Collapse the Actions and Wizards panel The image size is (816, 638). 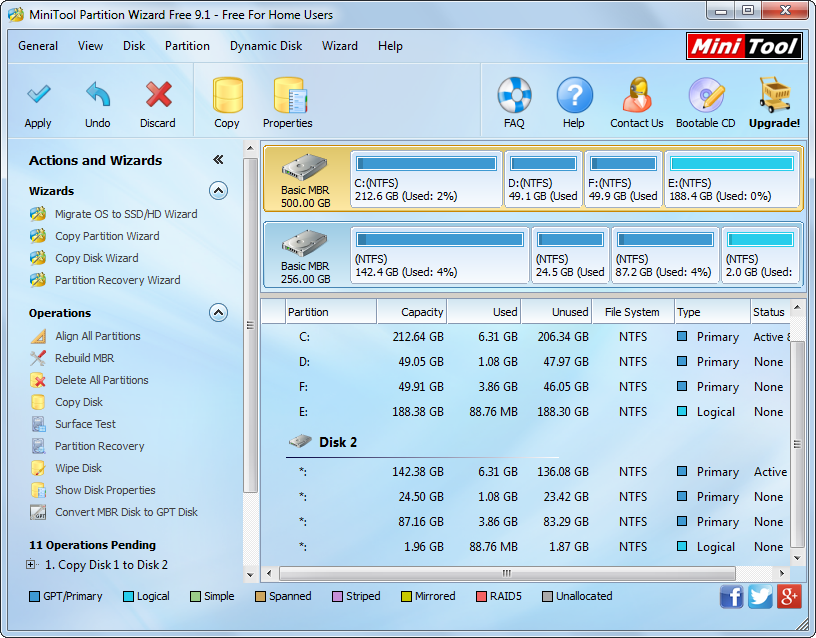[219, 160]
